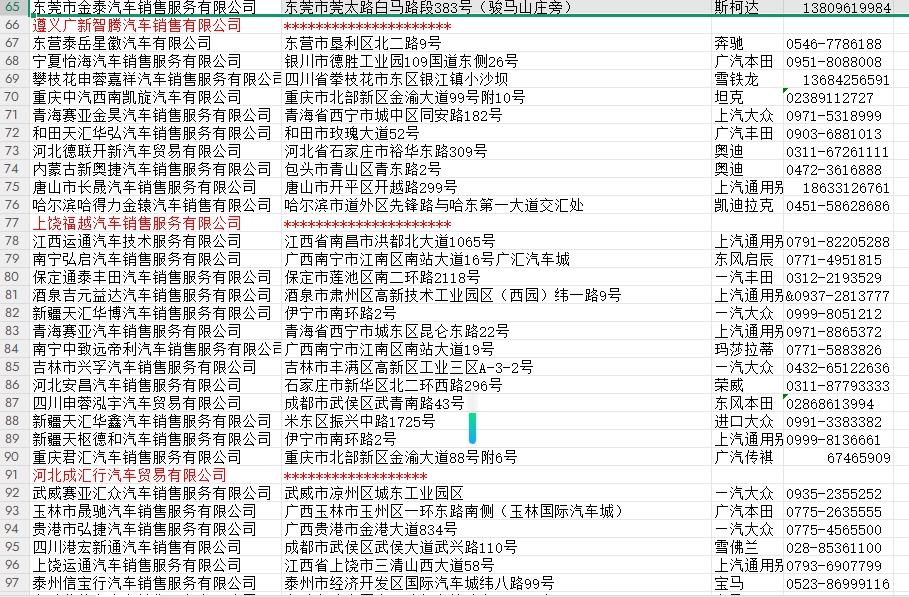The image size is (909, 597).
Task: Select row header 66
Action: click(13, 26)
